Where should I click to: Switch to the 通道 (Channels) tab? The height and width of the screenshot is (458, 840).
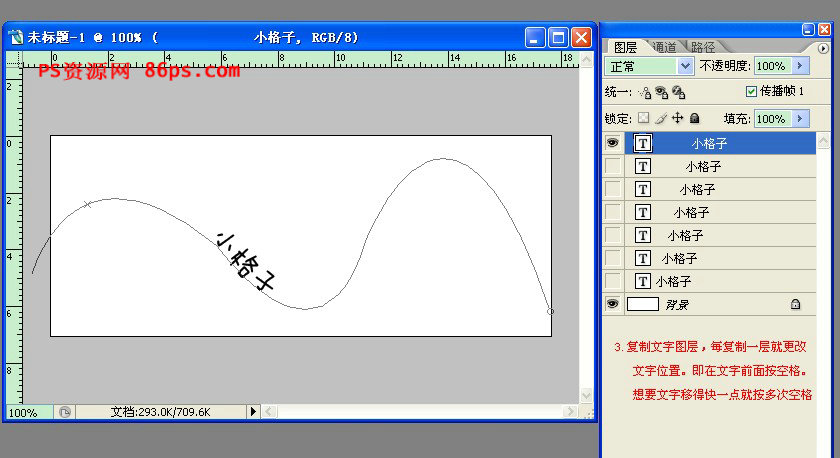pos(665,47)
